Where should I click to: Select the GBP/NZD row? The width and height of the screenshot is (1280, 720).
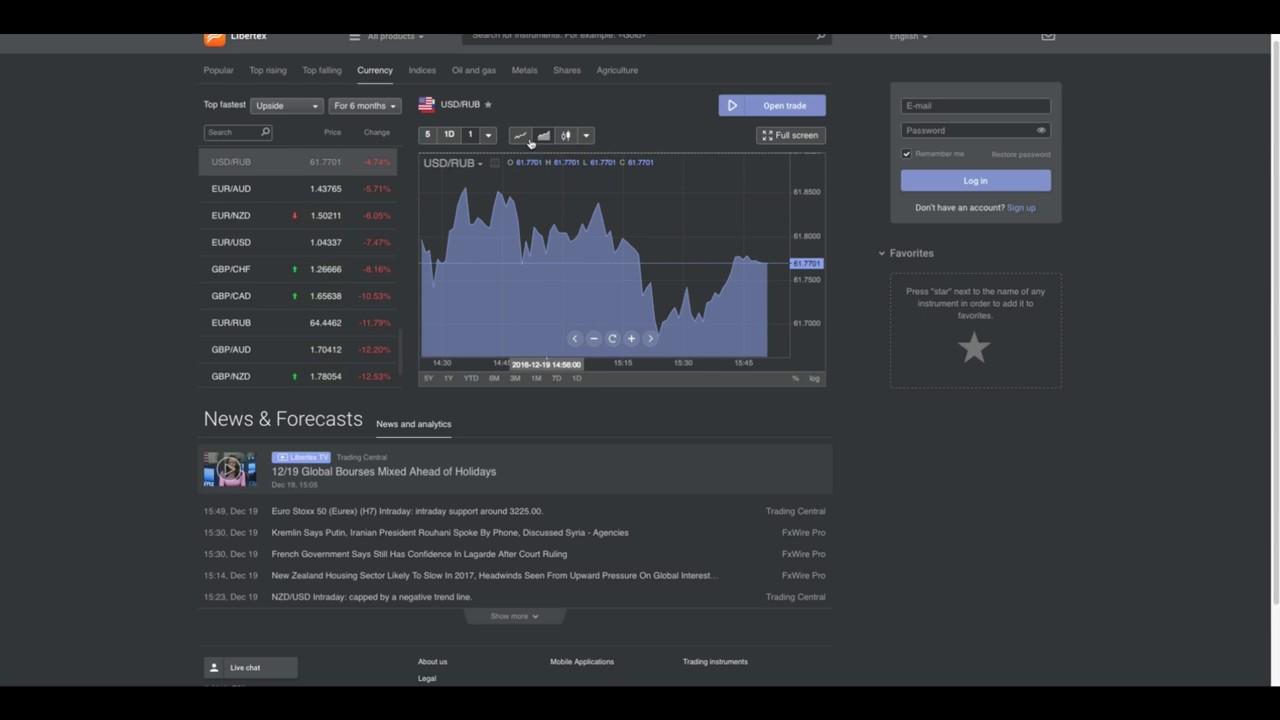coord(298,376)
